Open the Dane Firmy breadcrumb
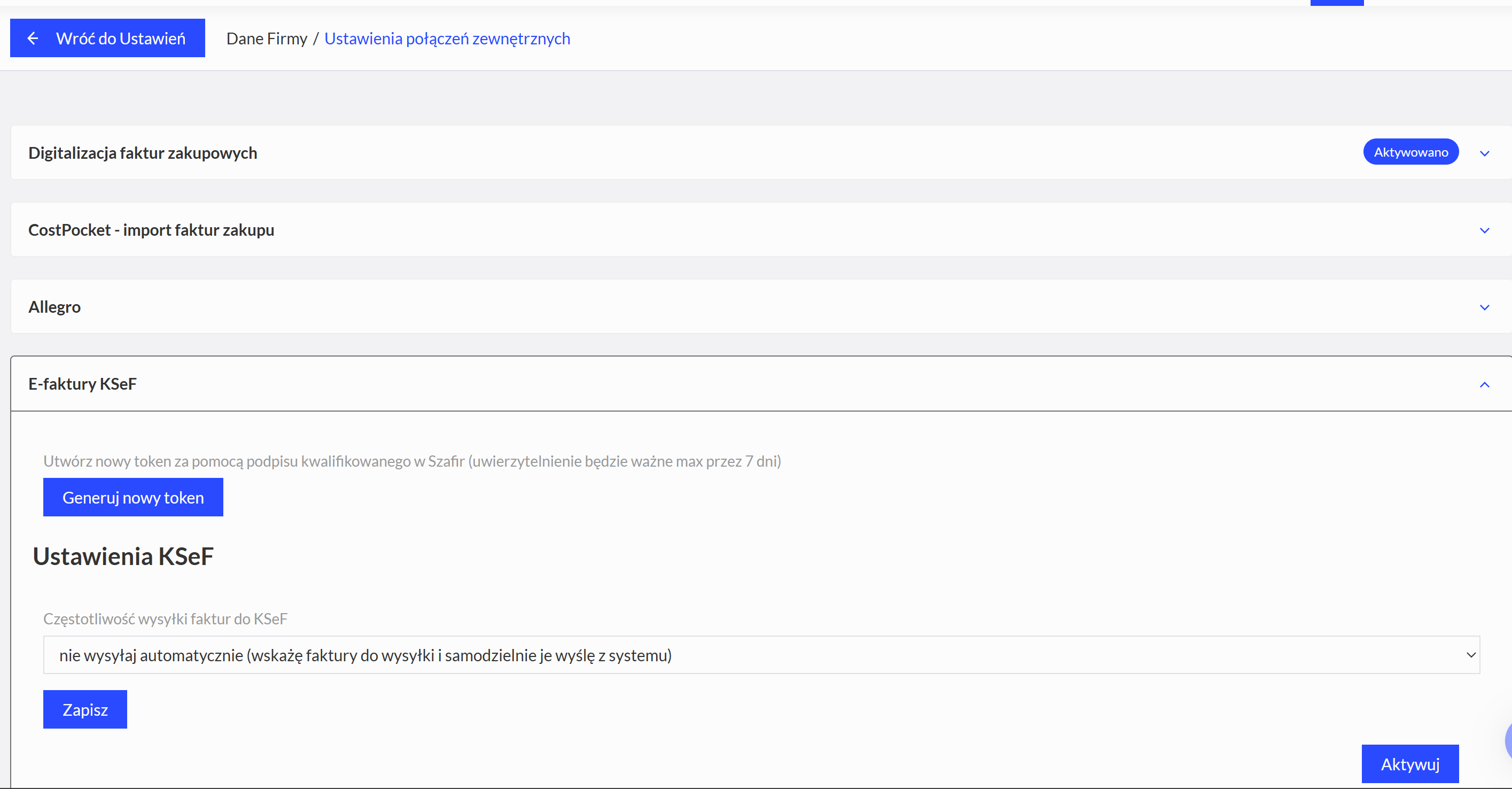Image resolution: width=1512 pixels, height=789 pixels. click(x=267, y=38)
